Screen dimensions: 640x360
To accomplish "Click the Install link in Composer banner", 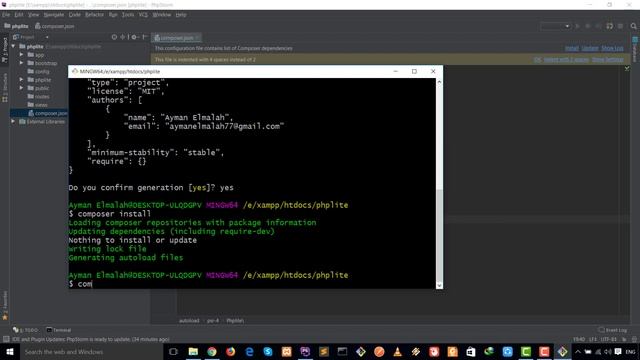I will click(x=572, y=48).
